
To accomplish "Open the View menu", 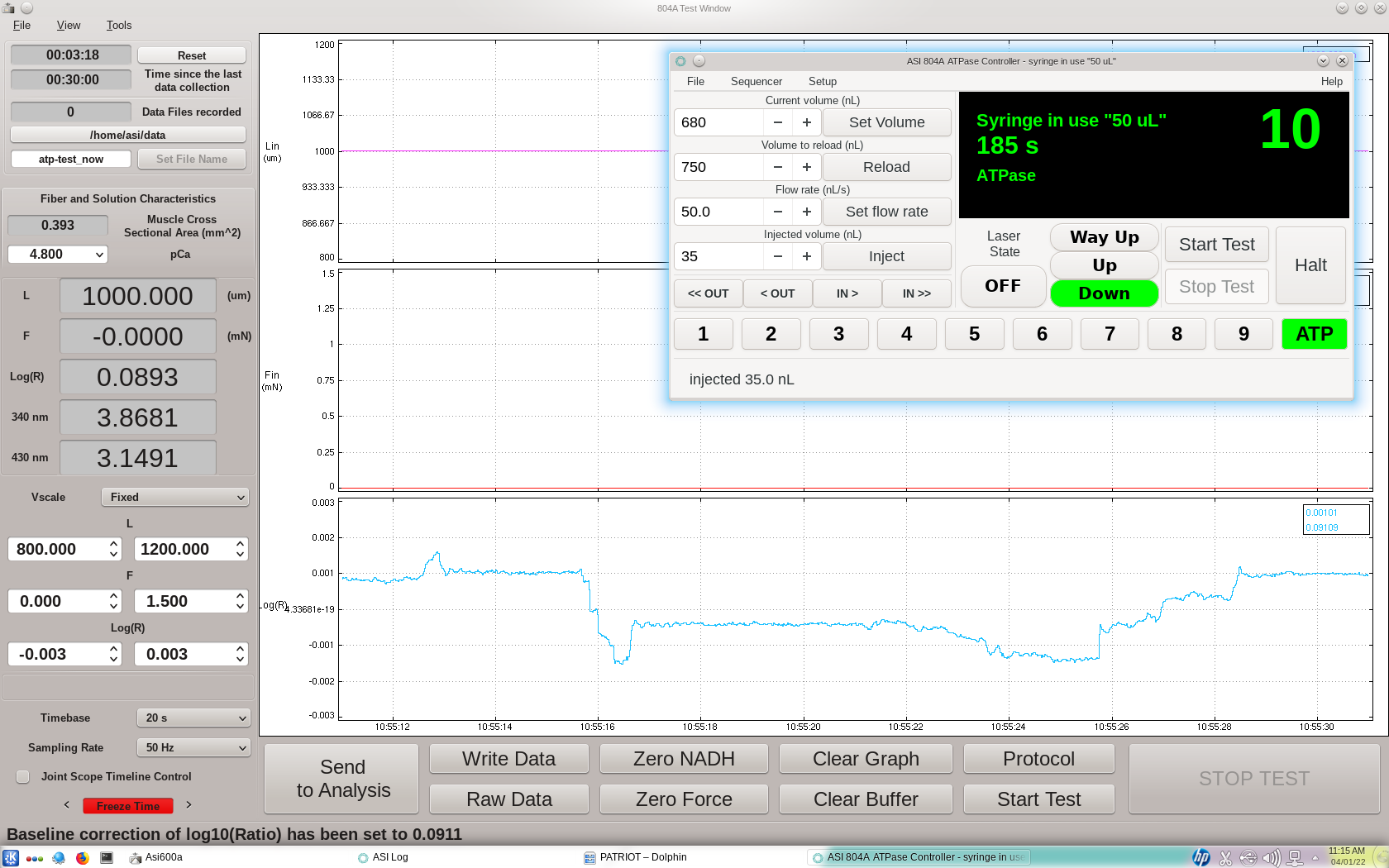I will (x=68, y=25).
